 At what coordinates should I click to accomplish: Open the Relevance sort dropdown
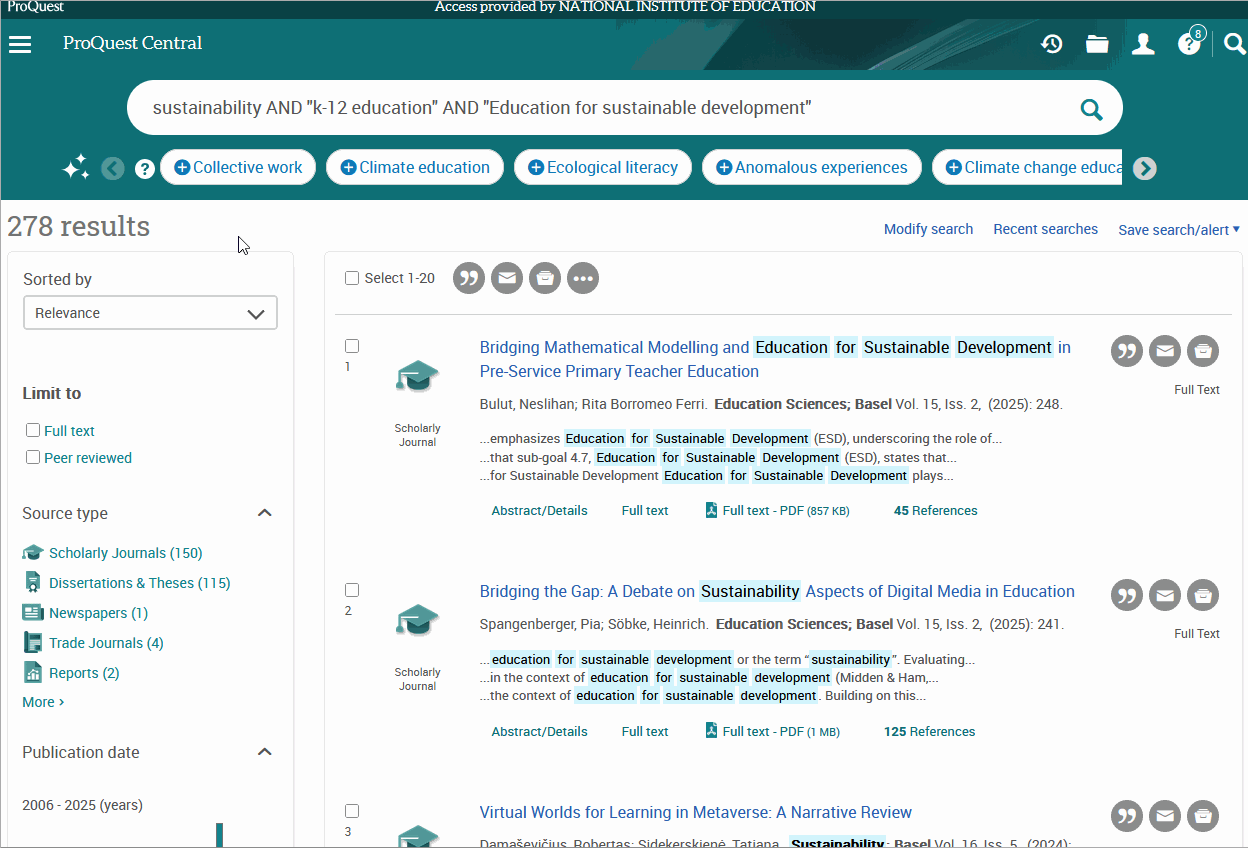click(150, 312)
